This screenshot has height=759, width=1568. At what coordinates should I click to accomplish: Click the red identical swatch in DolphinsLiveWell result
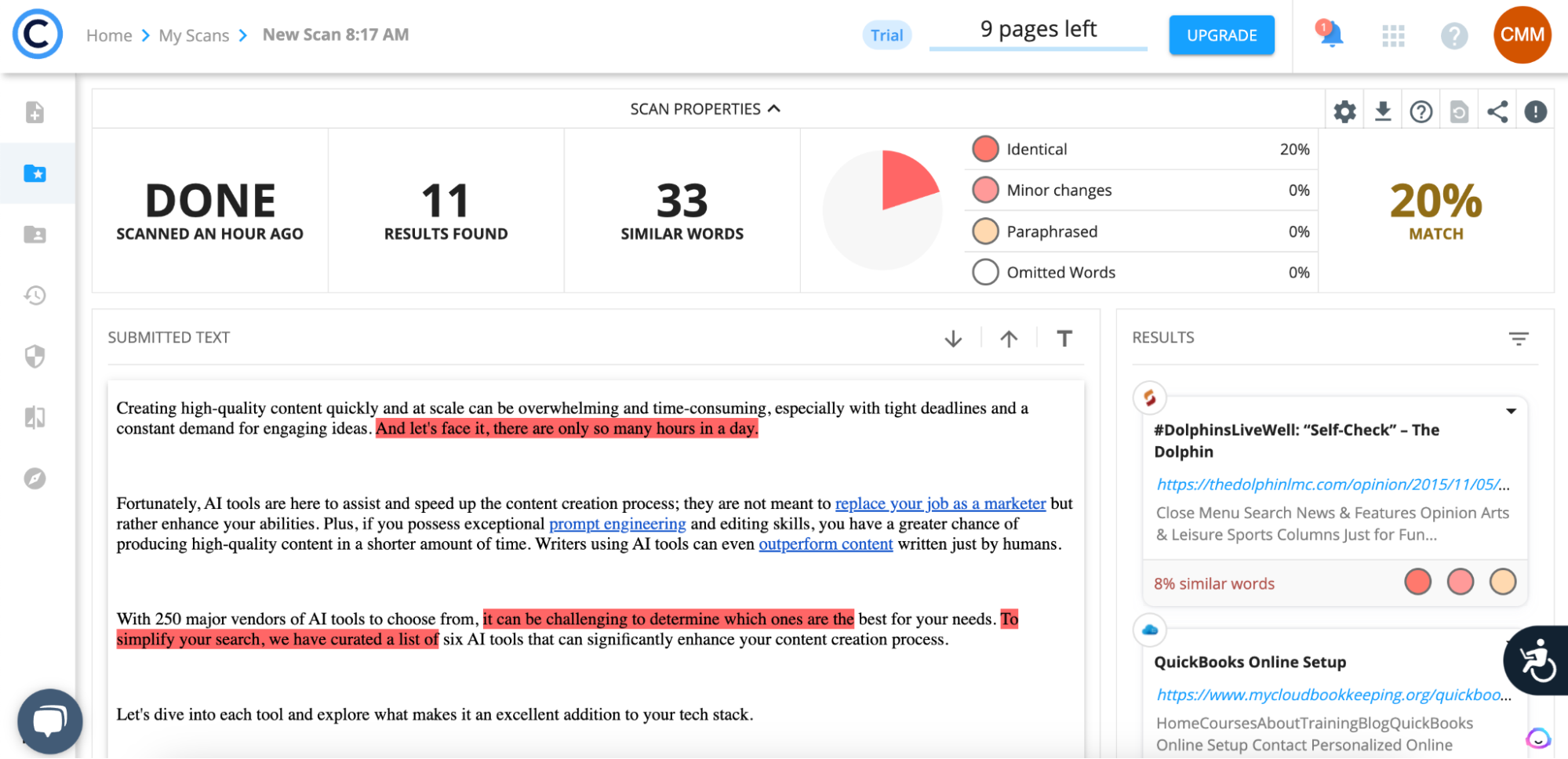[1417, 582]
